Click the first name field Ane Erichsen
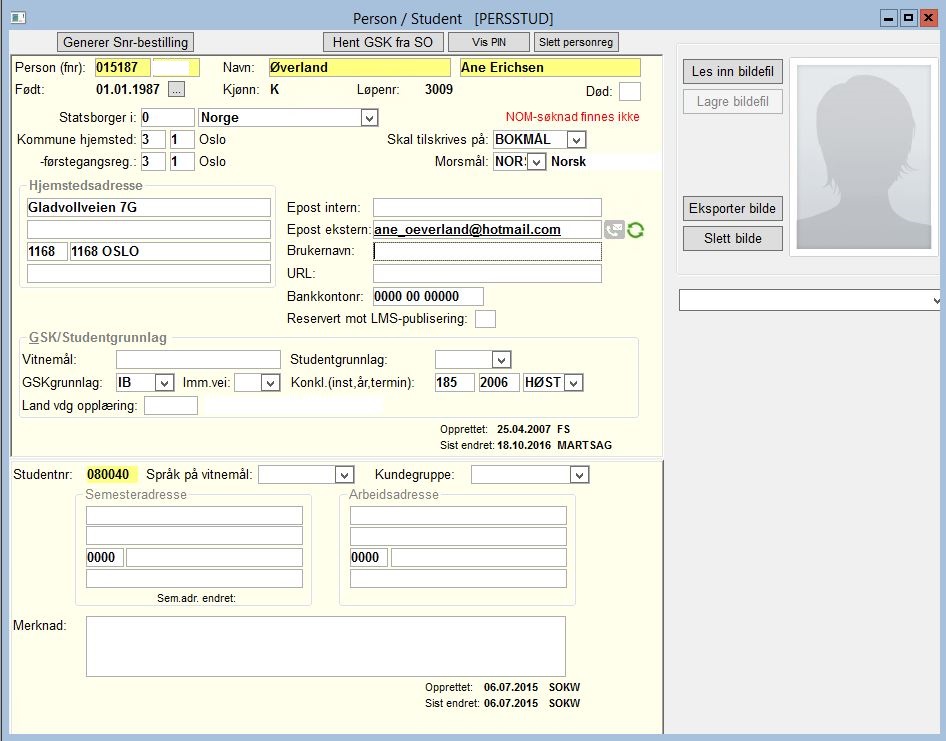946x741 pixels. [550, 68]
